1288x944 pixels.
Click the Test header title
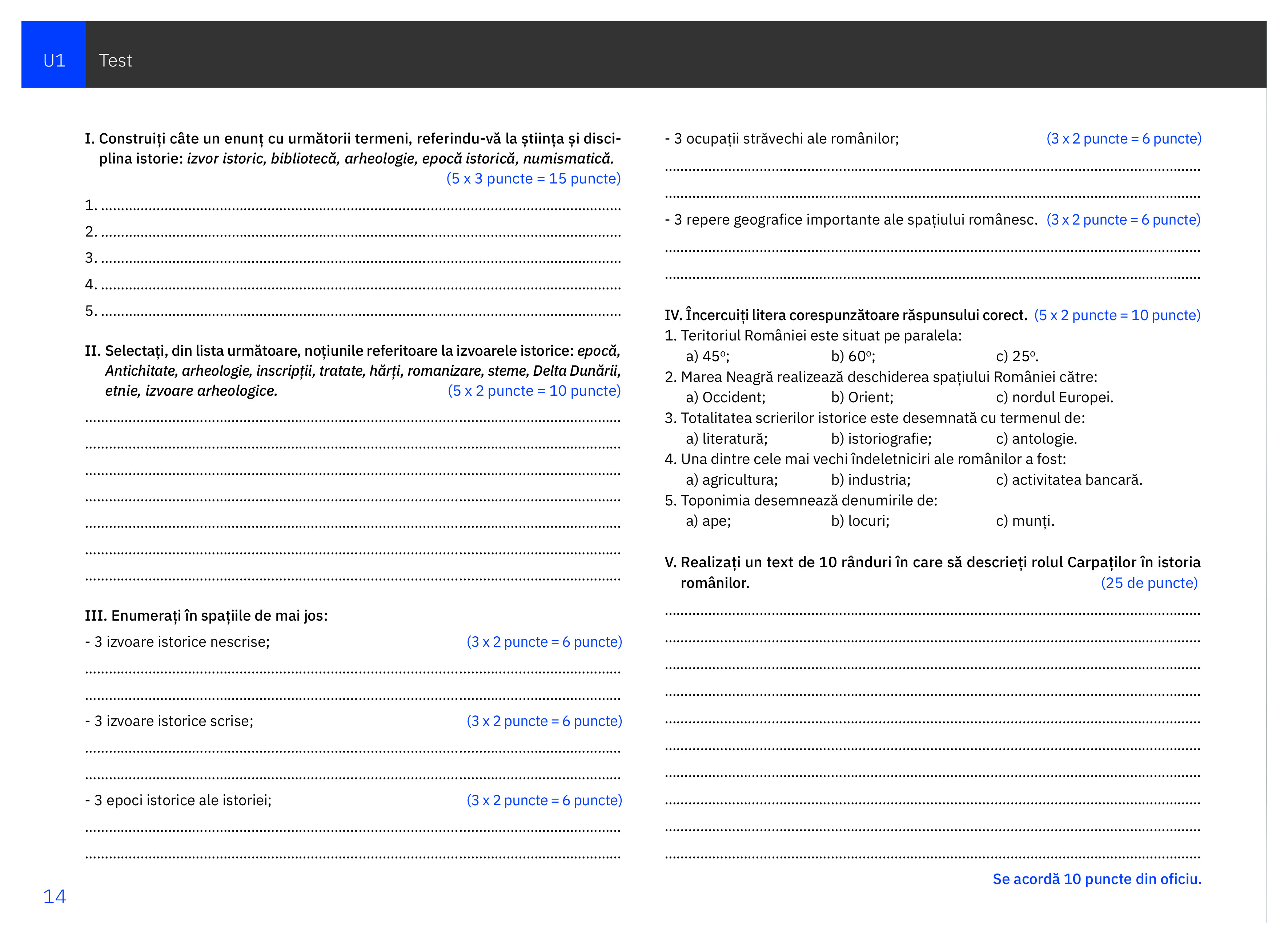[115, 61]
